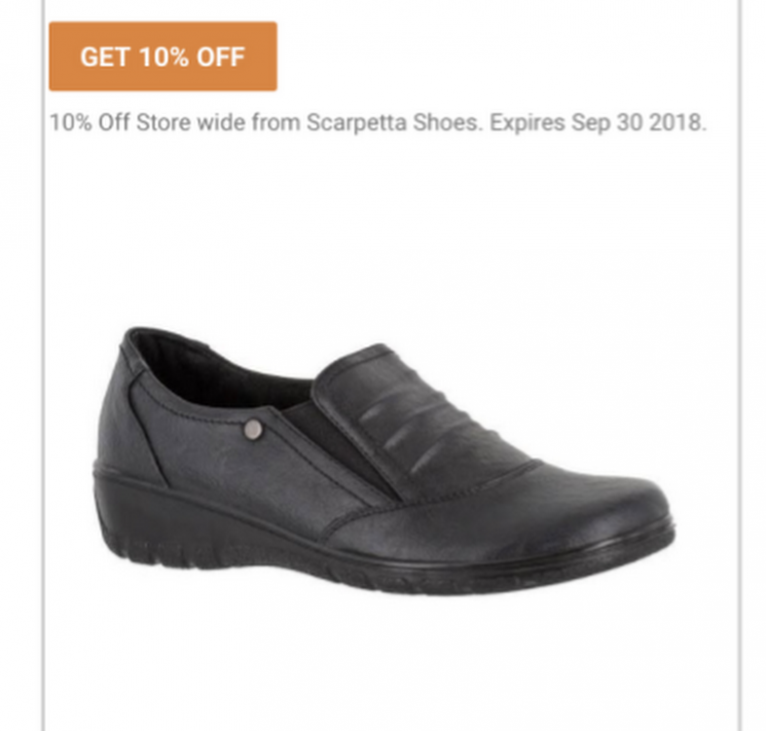The height and width of the screenshot is (731, 766).
Task: Click the silver metal stud on the shoe
Action: [253, 429]
